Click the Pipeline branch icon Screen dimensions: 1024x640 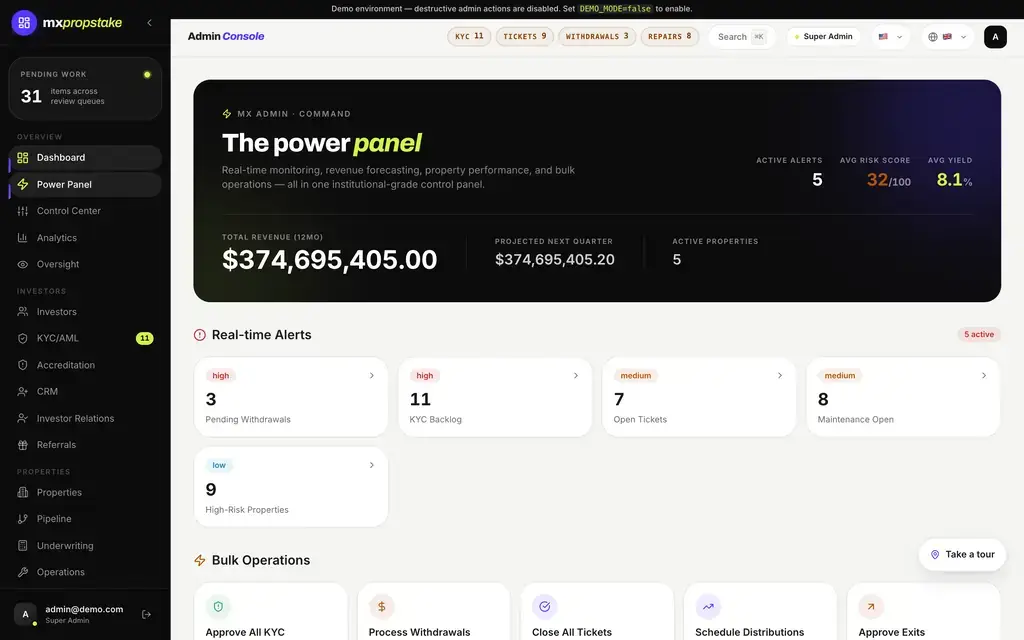click(23, 519)
